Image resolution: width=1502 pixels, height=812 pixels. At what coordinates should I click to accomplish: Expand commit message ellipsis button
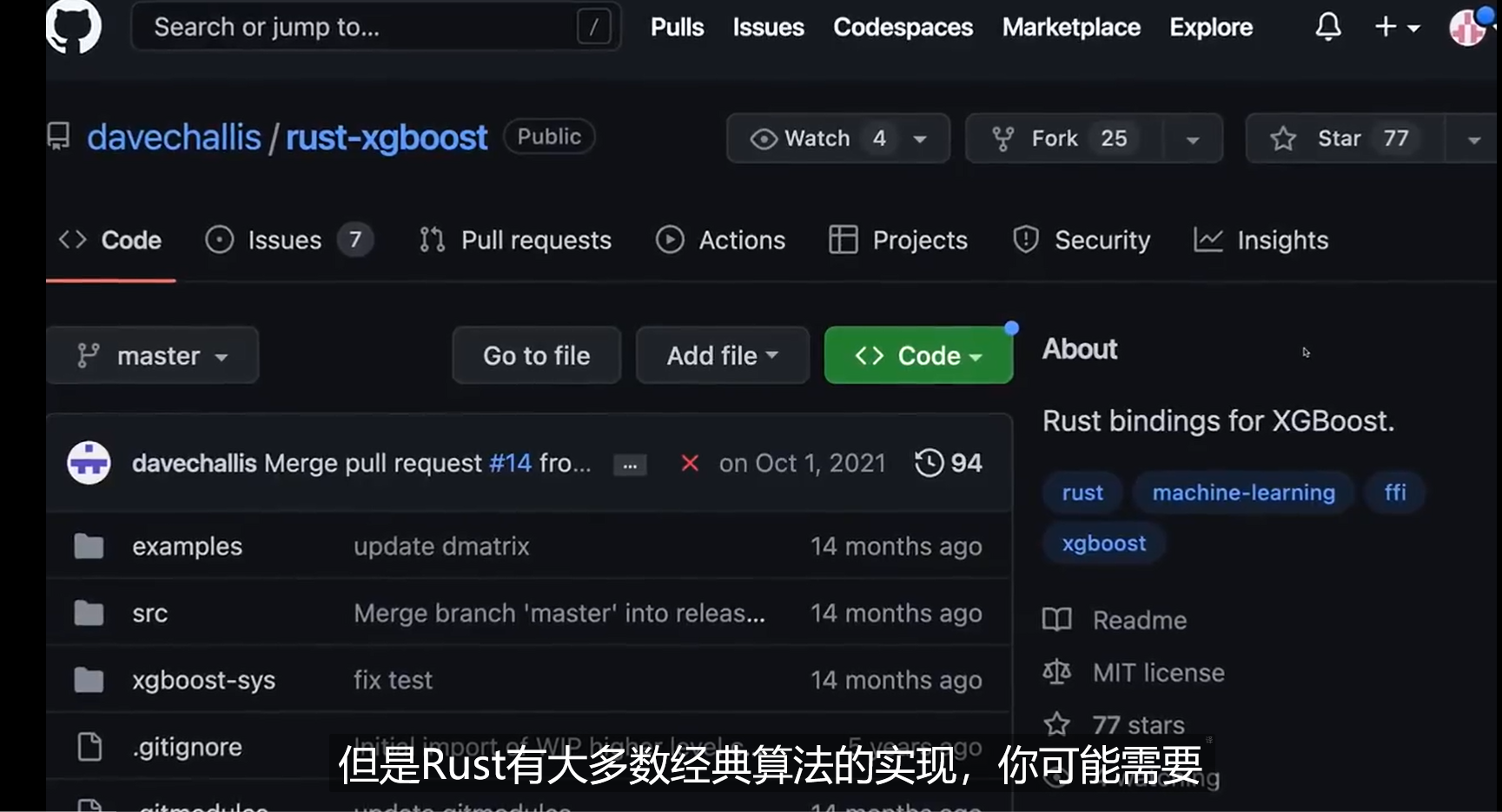(630, 465)
